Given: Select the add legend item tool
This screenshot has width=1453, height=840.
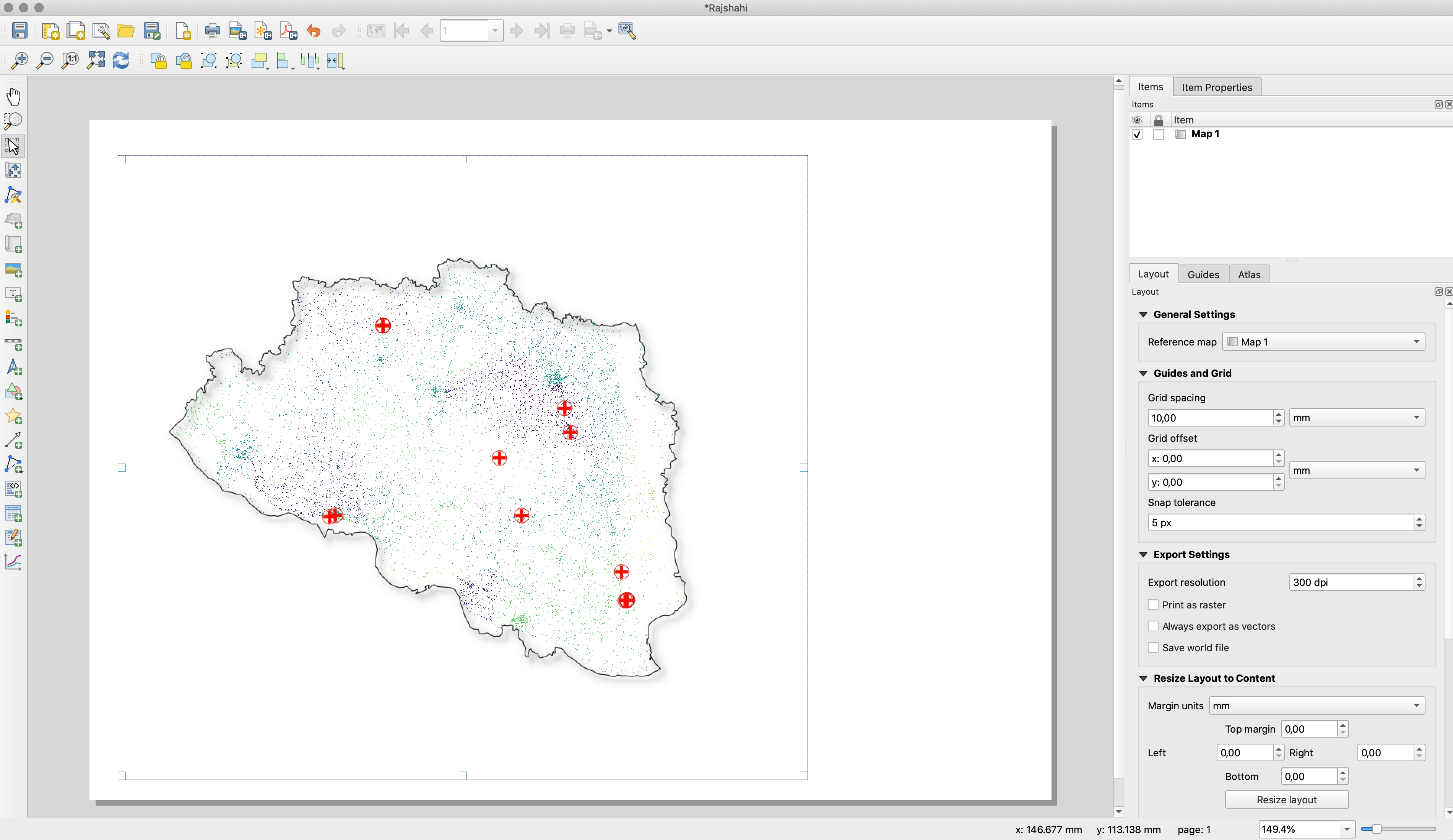Looking at the screenshot, I should point(14,319).
